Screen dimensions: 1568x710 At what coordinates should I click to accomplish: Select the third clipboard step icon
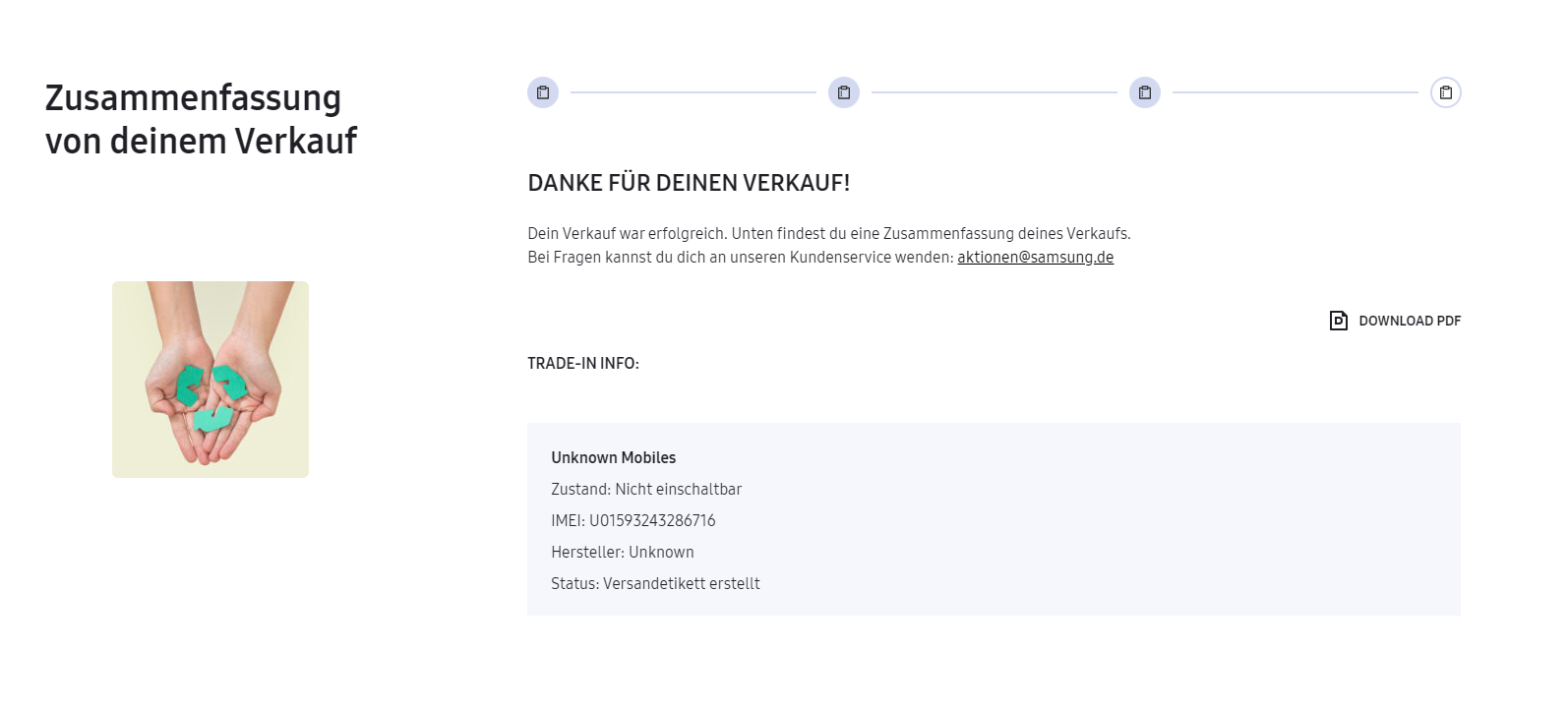click(1145, 92)
